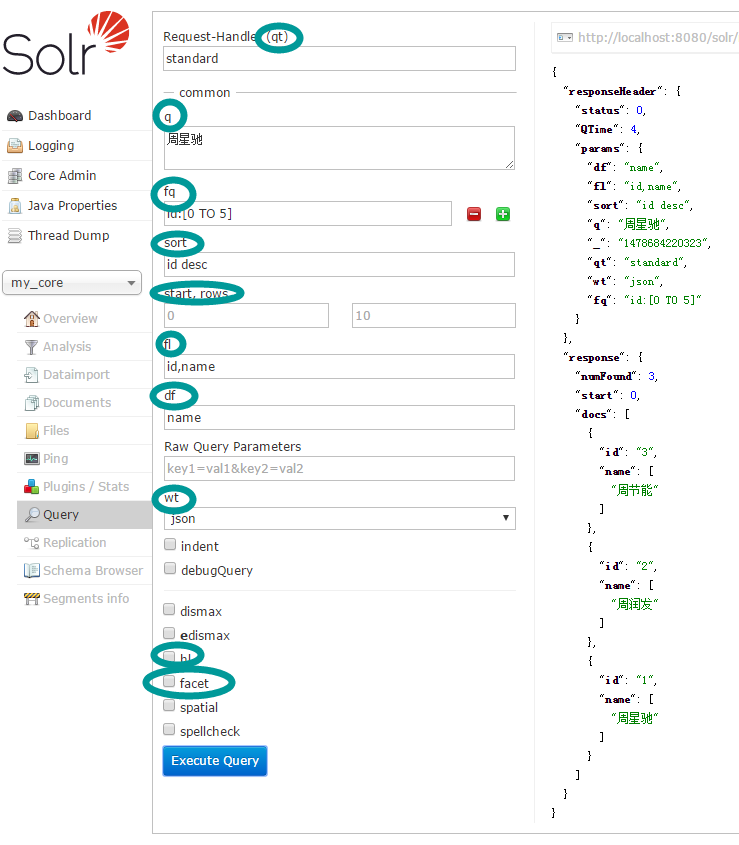Click the rows field showing 10

click(434, 316)
